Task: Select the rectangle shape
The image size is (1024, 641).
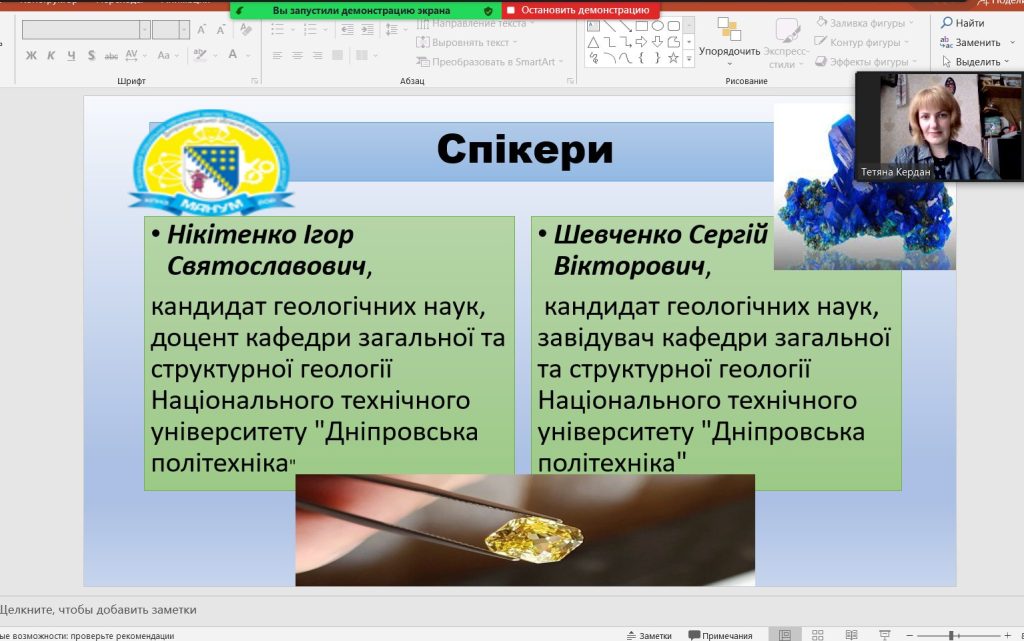Action: (x=641, y=26)
